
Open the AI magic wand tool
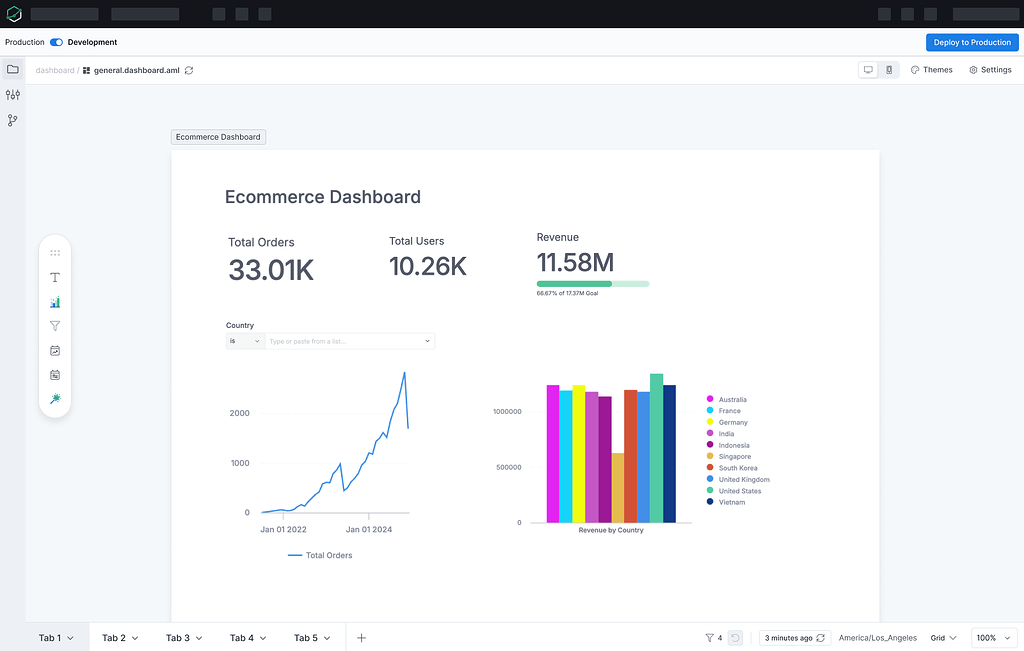(55, 399)
